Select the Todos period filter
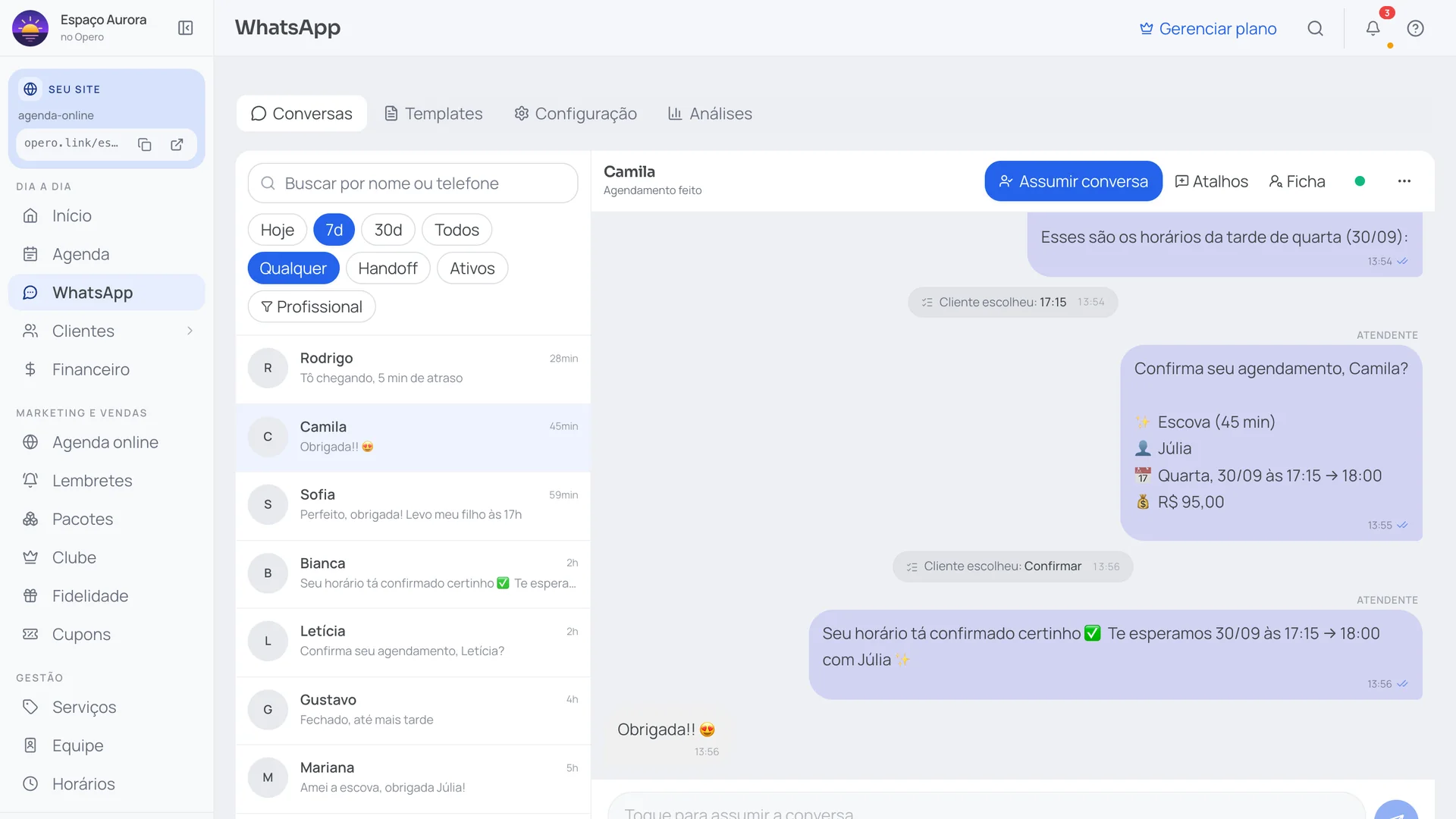Screen dimensions: 1456x819 pyautogui.click(x=457, y=230)
